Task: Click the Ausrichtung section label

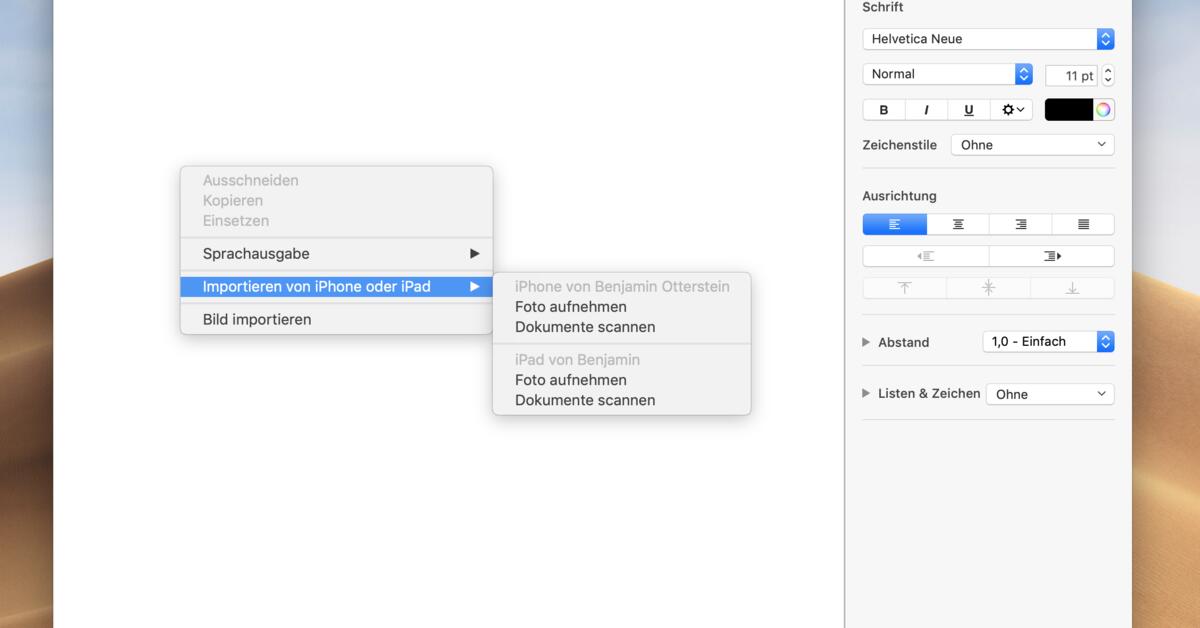Action: click(899, 196)
